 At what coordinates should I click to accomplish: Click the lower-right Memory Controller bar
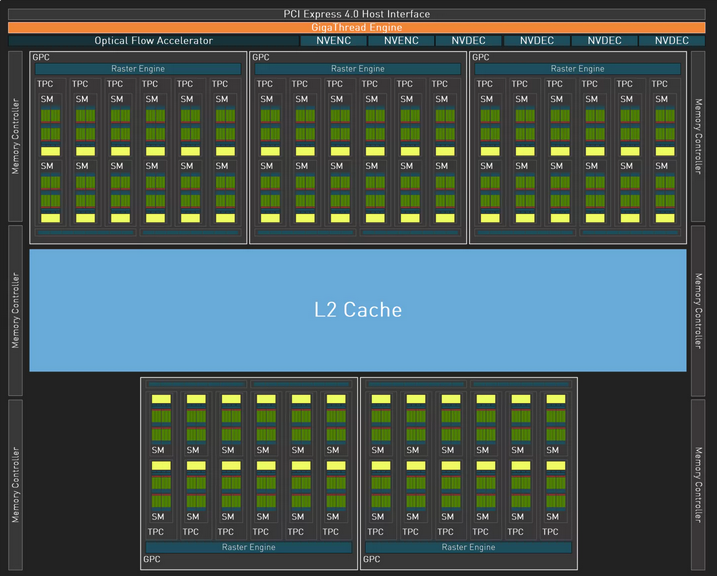pos(698,485)
